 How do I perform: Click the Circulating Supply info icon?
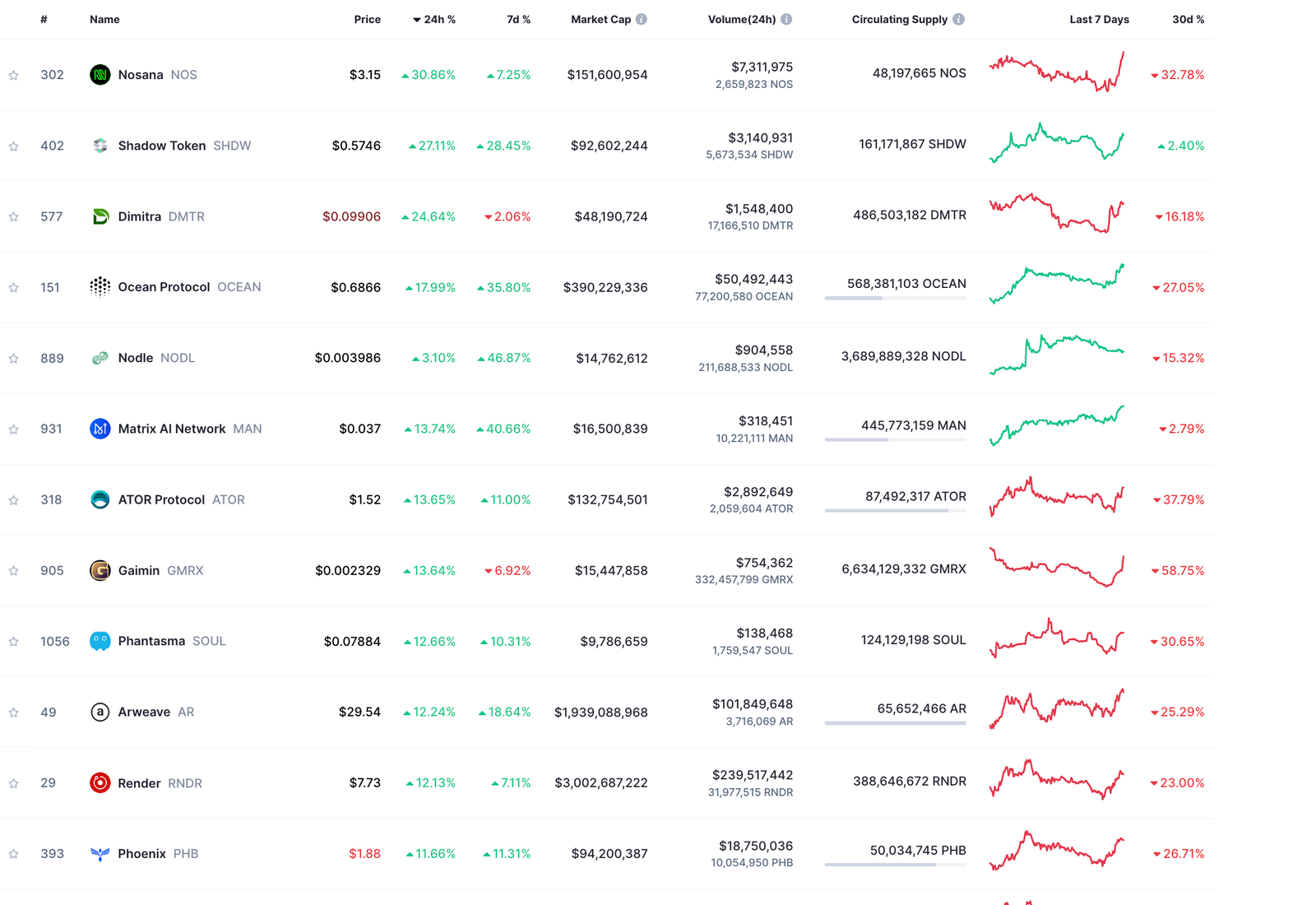(x=958, y=20)
